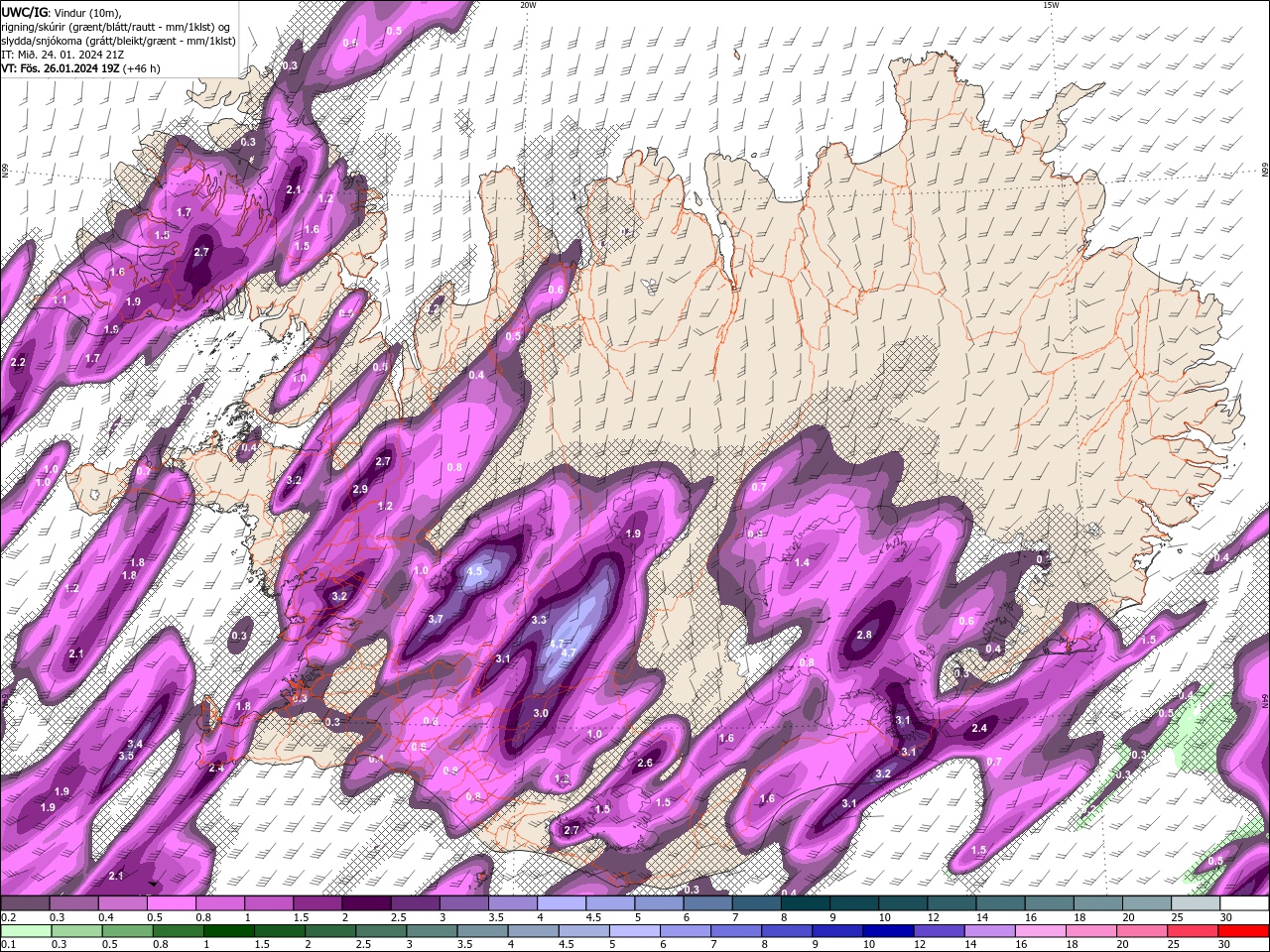Image resolution: width=1270 pixels, height=952 pixels.
Task: Click upper legend swatch between 16 and 18
Action: pos(1050,903)
